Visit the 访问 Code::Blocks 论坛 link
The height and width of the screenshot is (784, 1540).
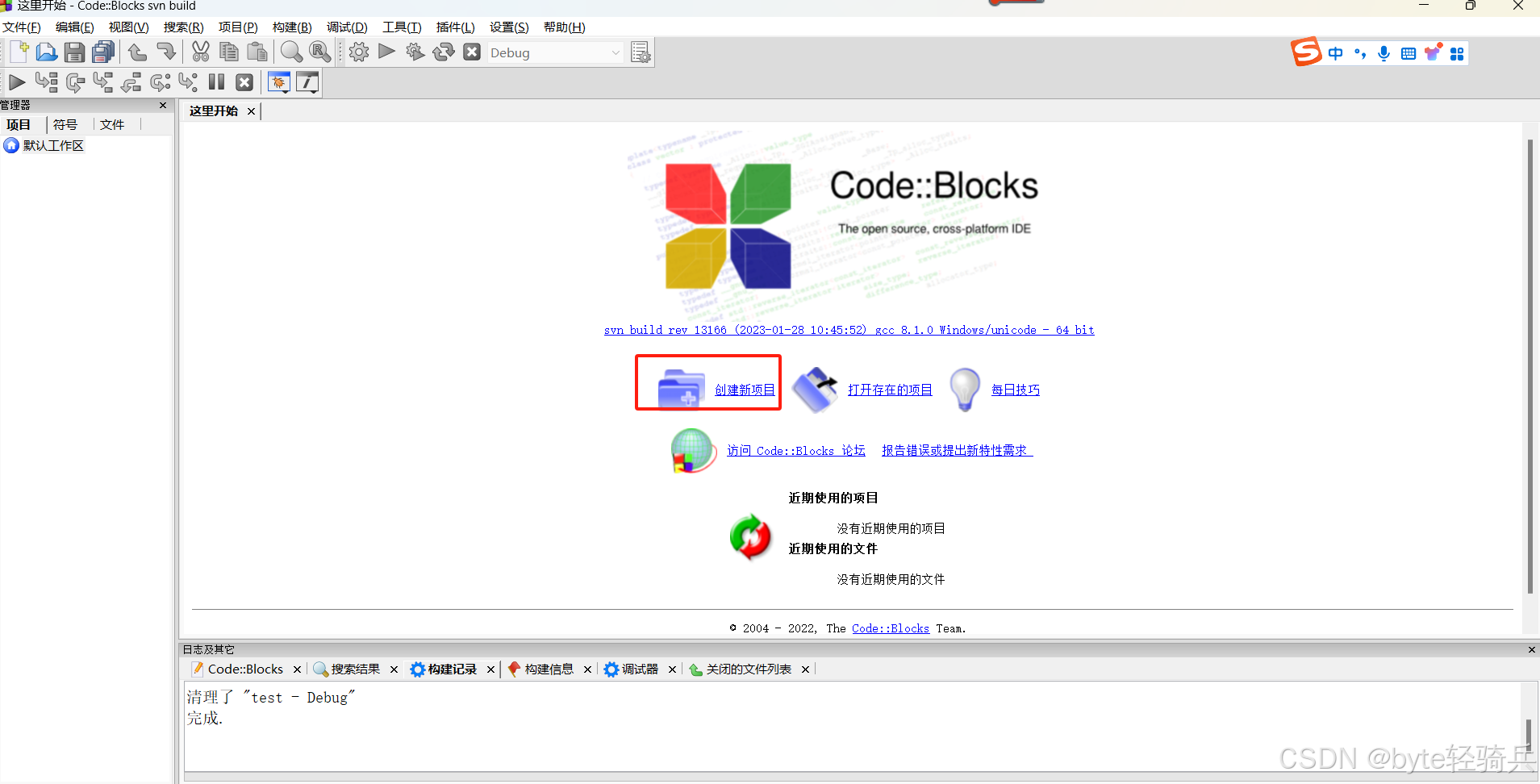(796, 451)
